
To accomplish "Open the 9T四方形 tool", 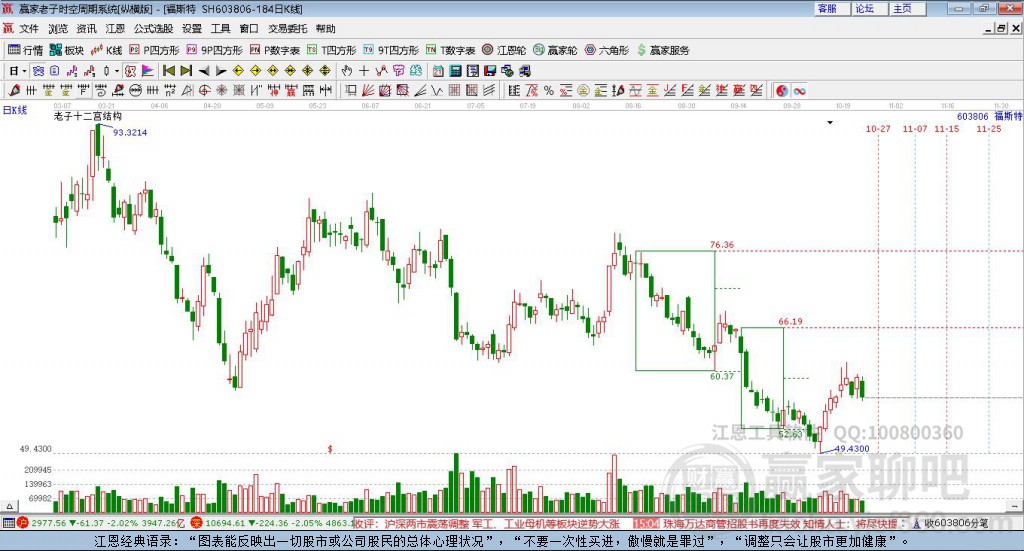I will coord(391,50).
